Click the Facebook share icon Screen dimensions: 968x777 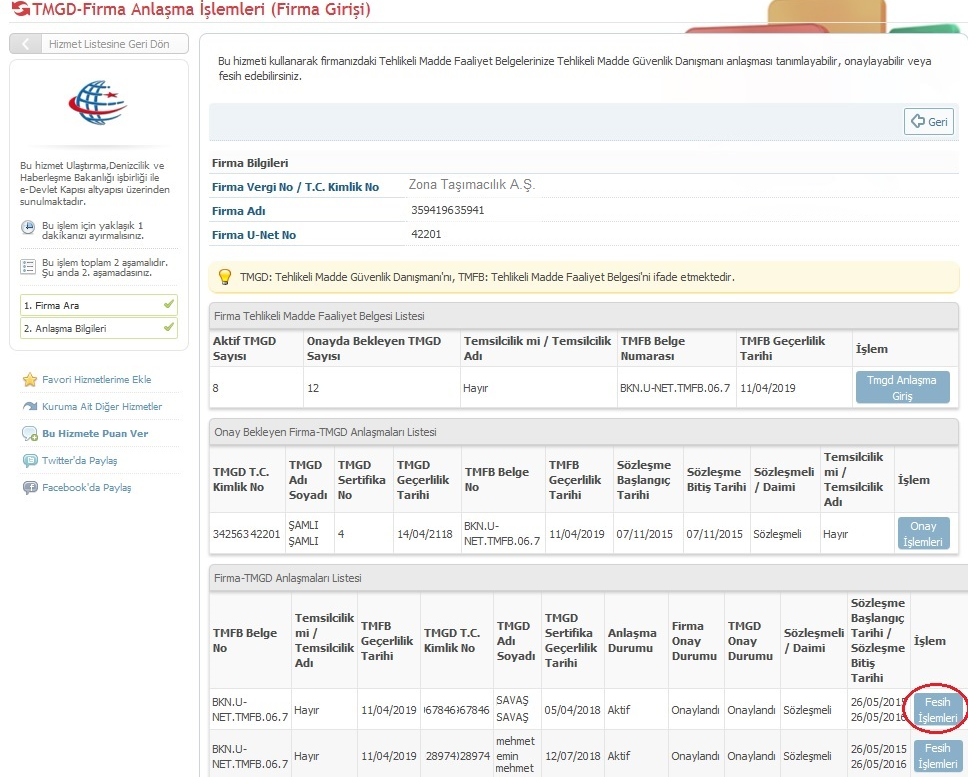click(x=30, y=488)
